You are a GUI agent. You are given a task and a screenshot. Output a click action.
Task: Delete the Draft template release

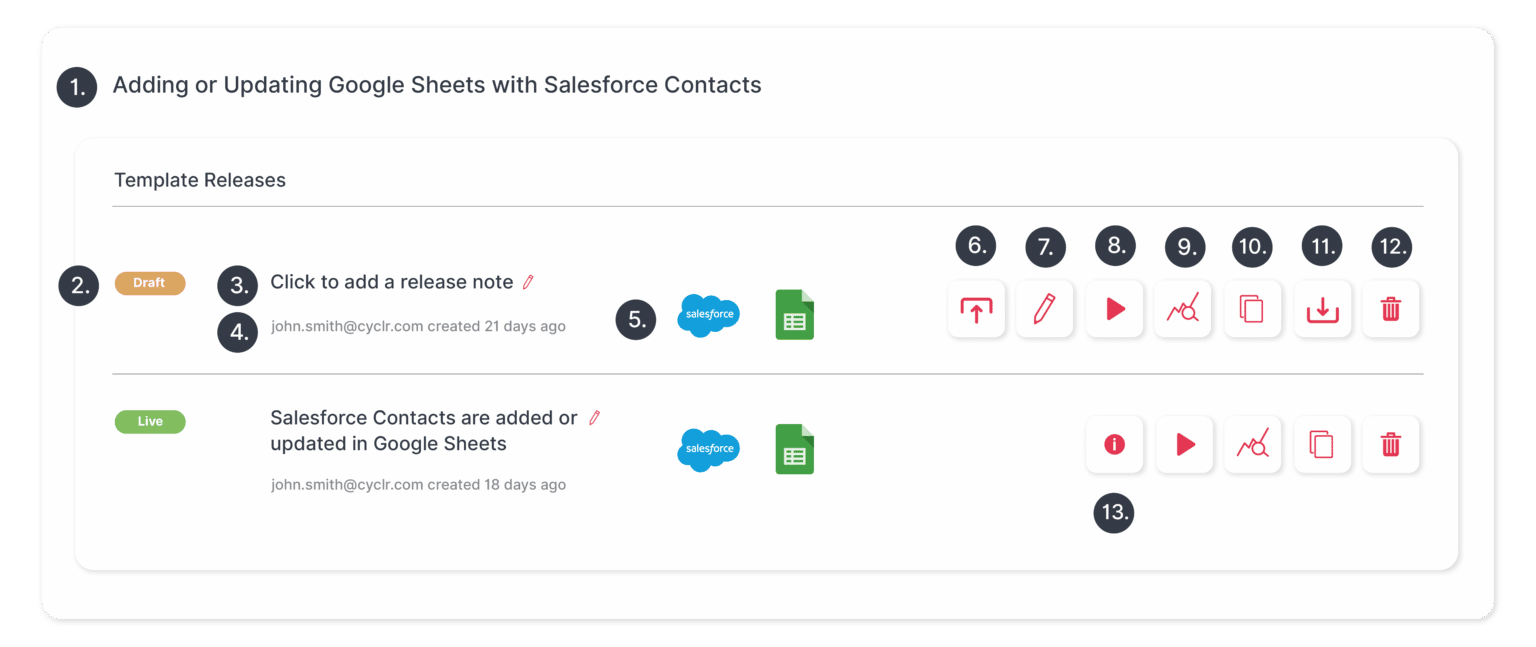(x=1391, y=309)
